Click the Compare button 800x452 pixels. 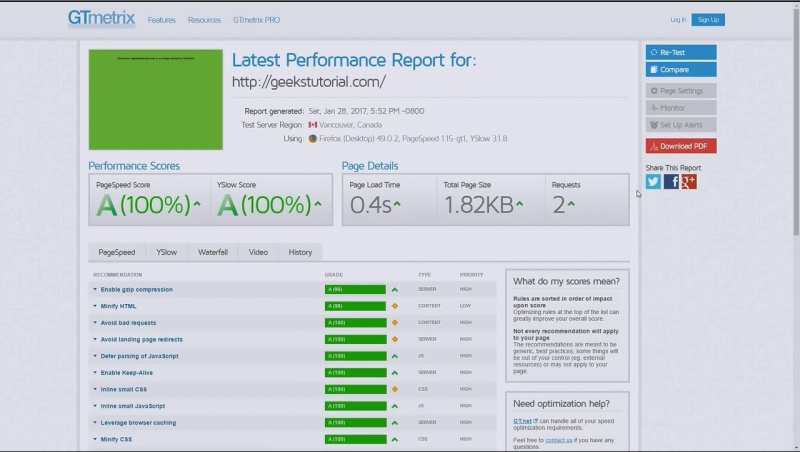(681, 69)
